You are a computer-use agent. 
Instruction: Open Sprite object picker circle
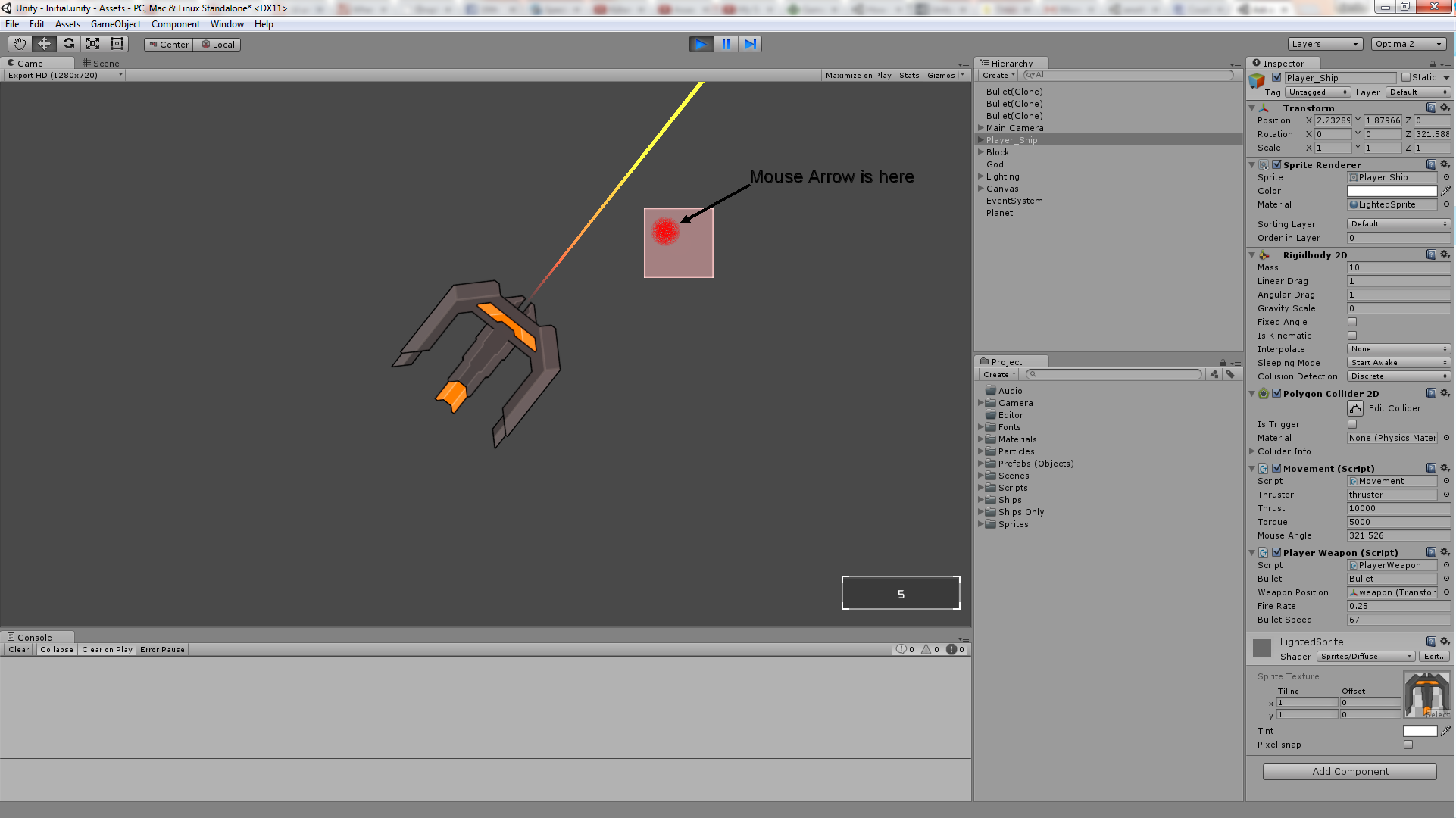click(1445, 177)
